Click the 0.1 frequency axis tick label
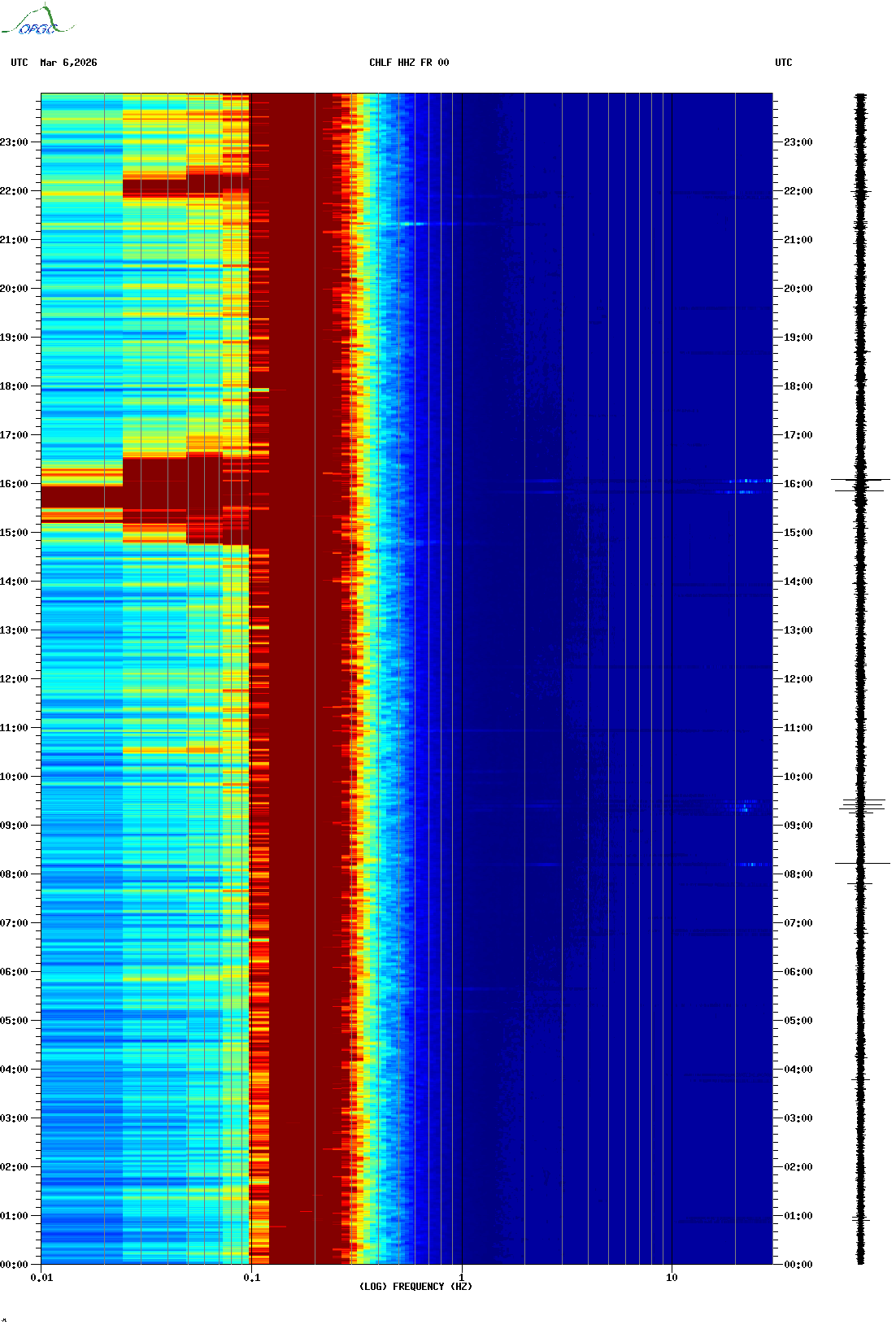Viewport: 896px width, 1329px height. (251, 1277)
